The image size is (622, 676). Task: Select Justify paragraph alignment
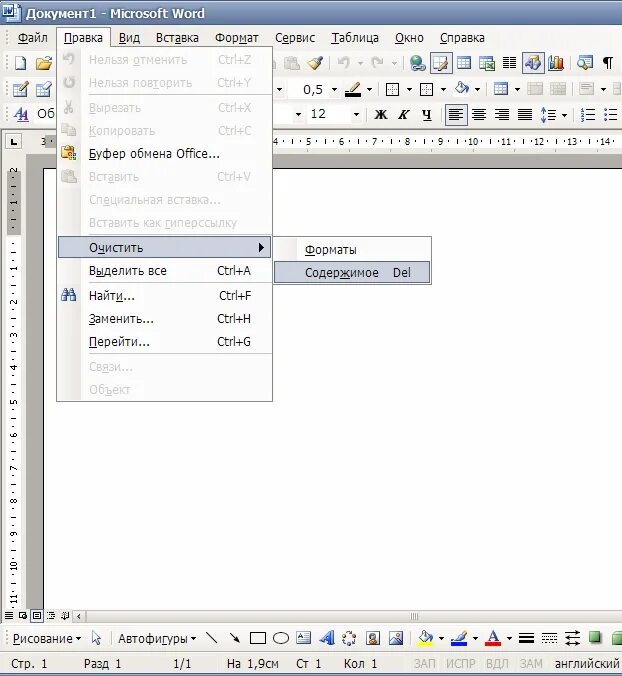pyautogui.click(x=525, y=115)
